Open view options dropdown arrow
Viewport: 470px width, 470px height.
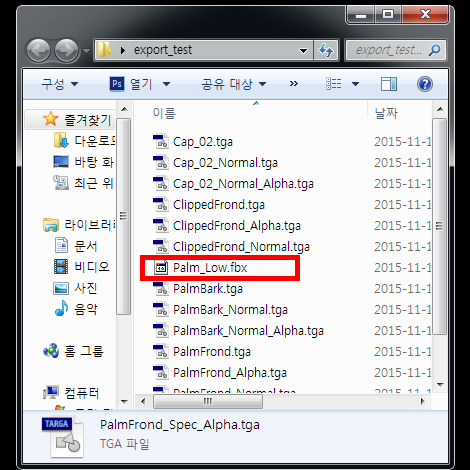pyautogui.click(x=356, y=84)
